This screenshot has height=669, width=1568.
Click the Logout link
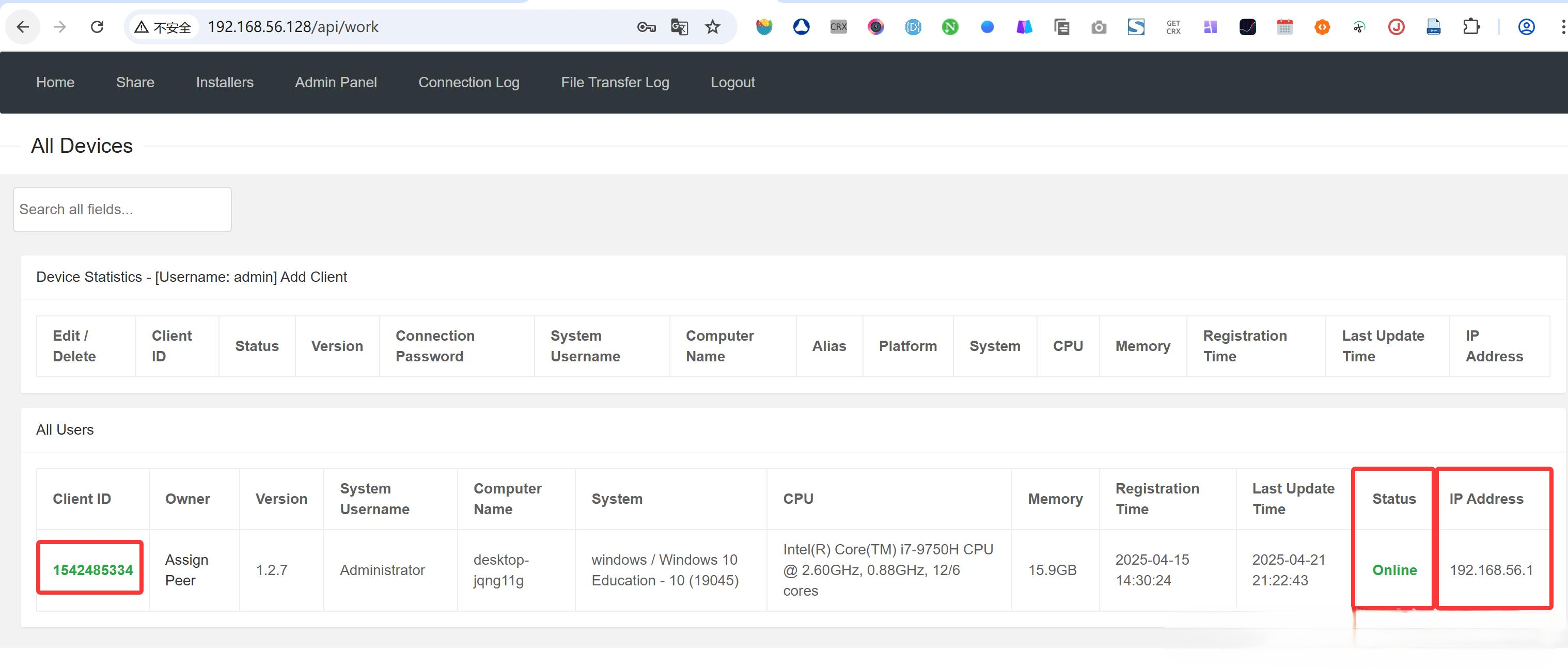pos(732,82)
